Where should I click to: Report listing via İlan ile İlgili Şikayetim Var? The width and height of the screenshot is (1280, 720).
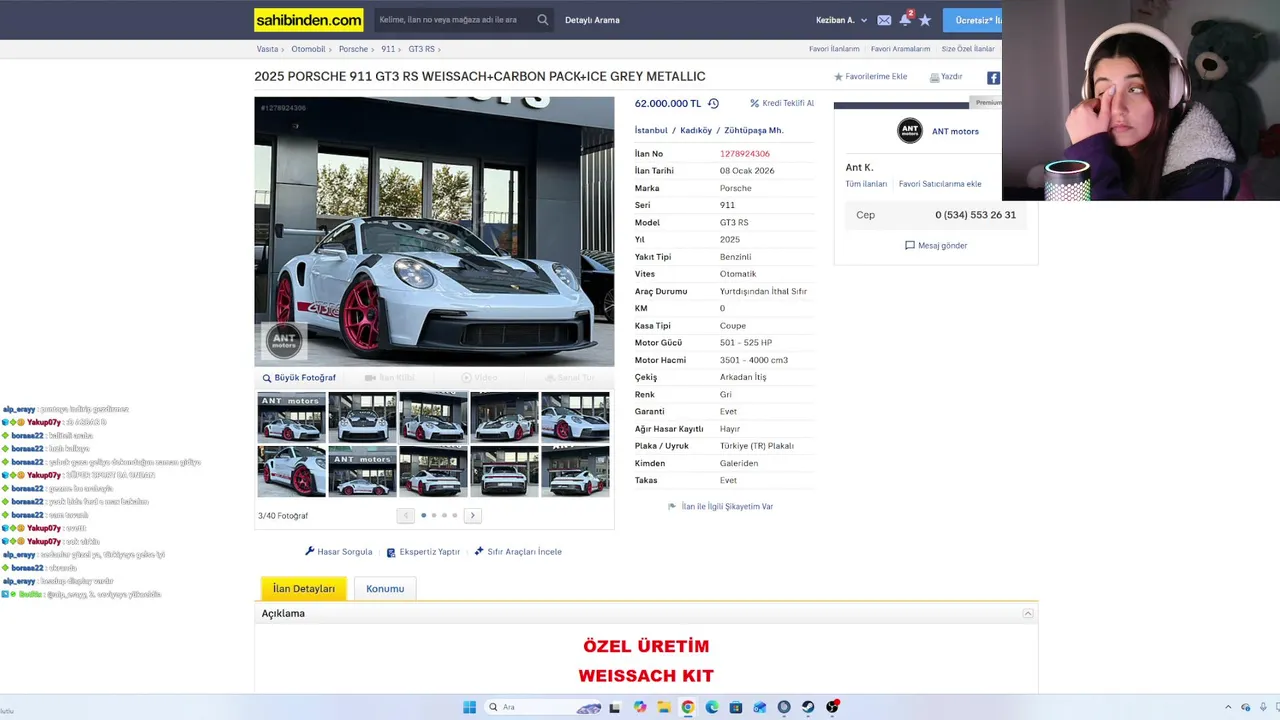pyautogui.click(x=721, y=507)
